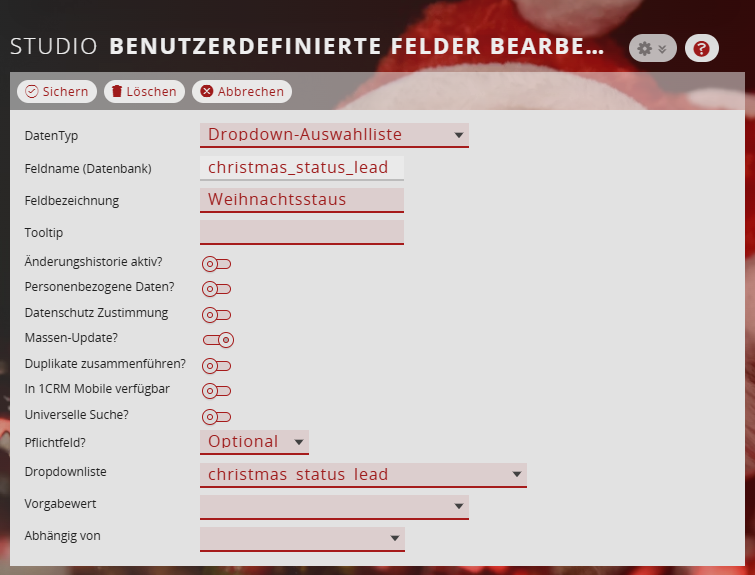Click the Abbrechen cancel button
The height and width of the screenshot is (575, 755).
pos(242,91)
